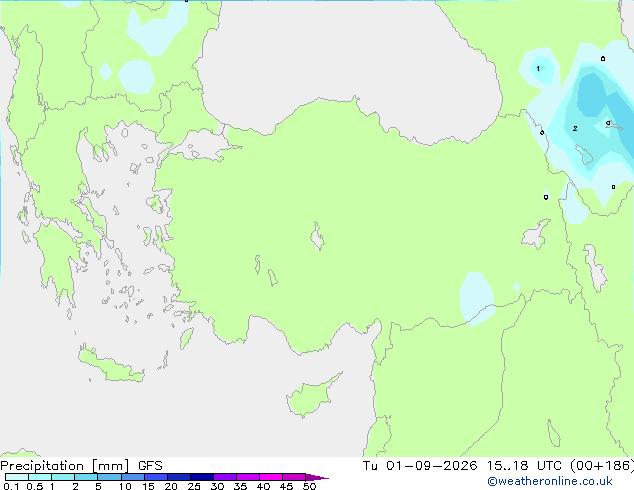Viewport: 634px width, 490px height.
Task: Click the '15..18 UTC' time range text
Action: (x=524, y=466)
